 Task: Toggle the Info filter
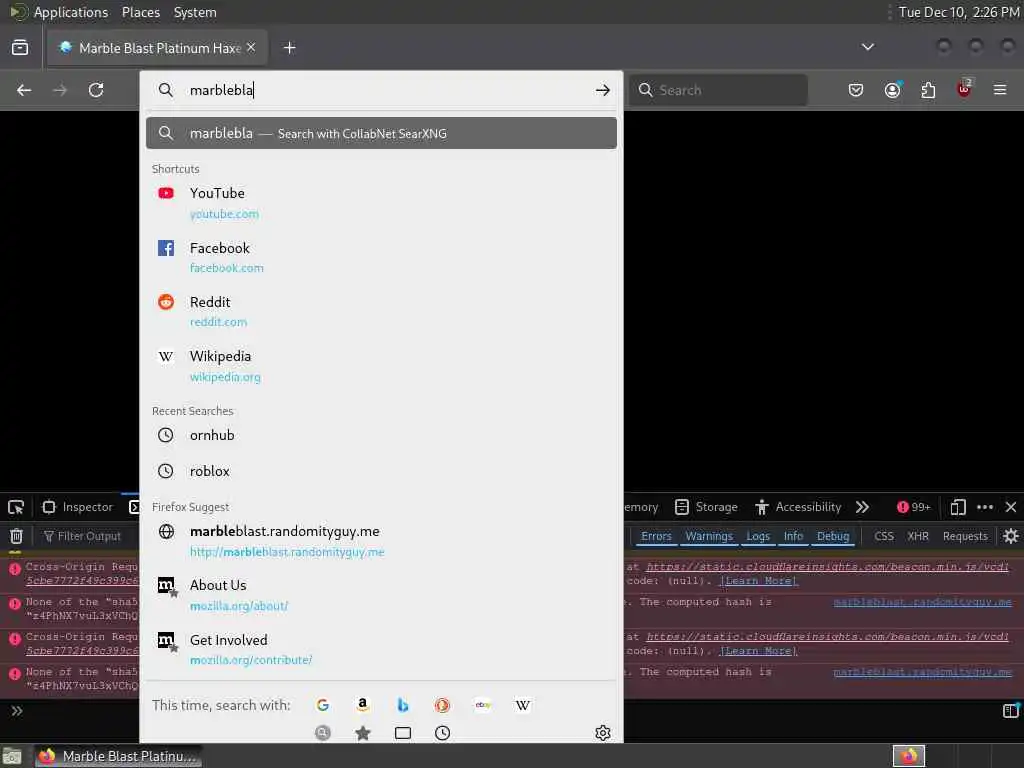pyautogui.click(x=793, y=536)
